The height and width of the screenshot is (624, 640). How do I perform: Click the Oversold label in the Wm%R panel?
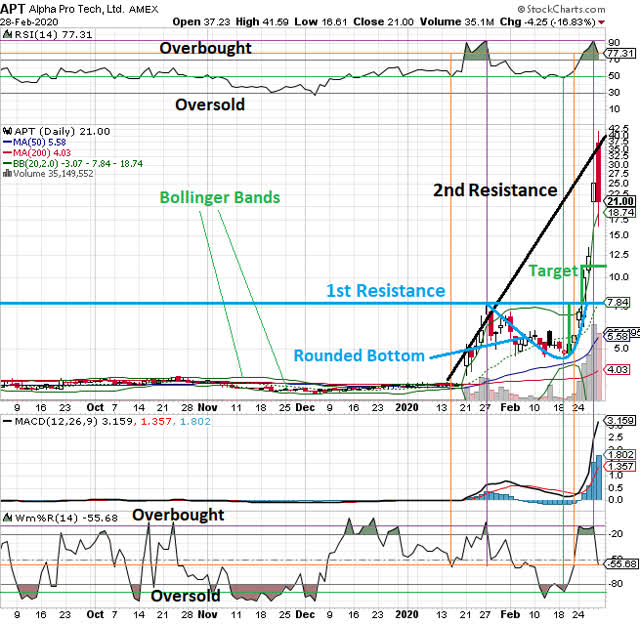click(x=185, y=596)
